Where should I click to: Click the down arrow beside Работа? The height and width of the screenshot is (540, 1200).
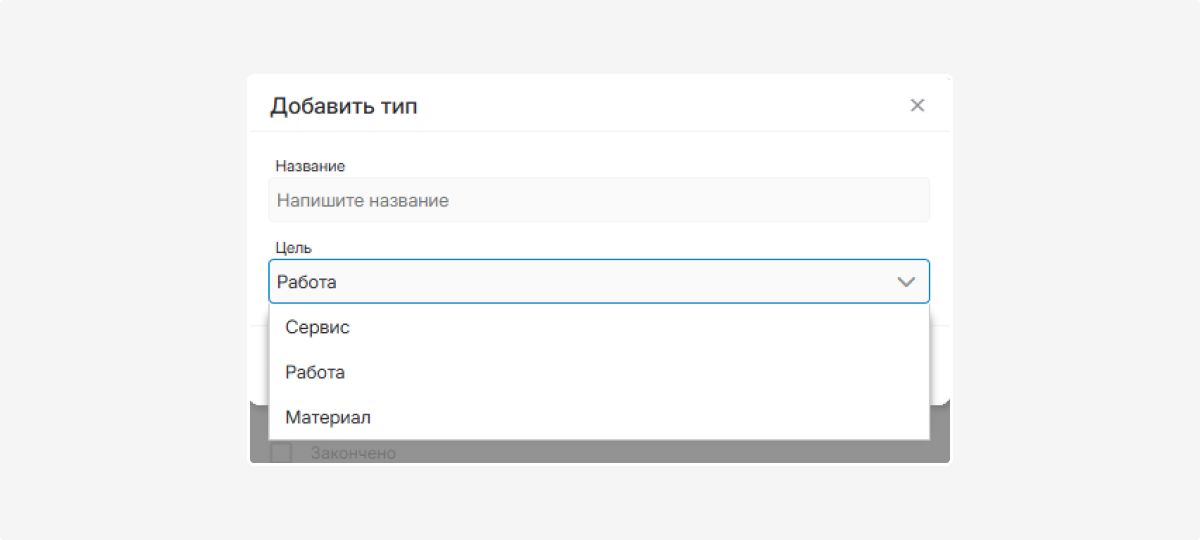tap(906, 282)
